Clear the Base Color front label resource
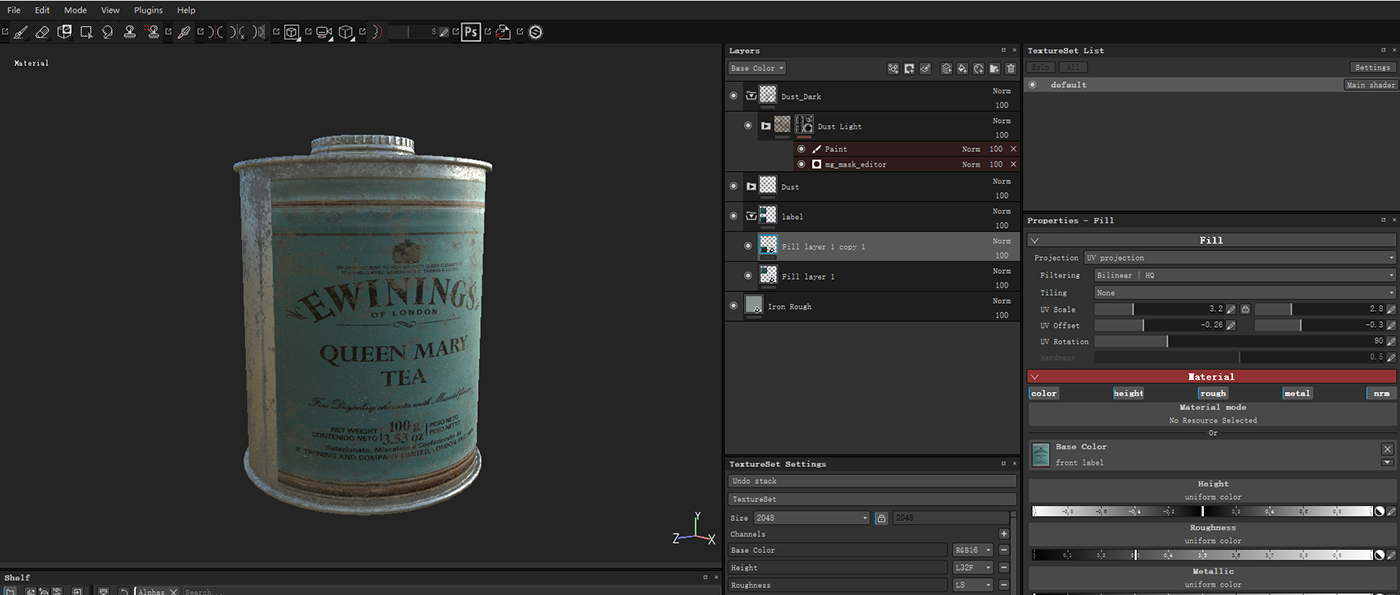Screen dimensions: 1400x595 click(1387, 449)
